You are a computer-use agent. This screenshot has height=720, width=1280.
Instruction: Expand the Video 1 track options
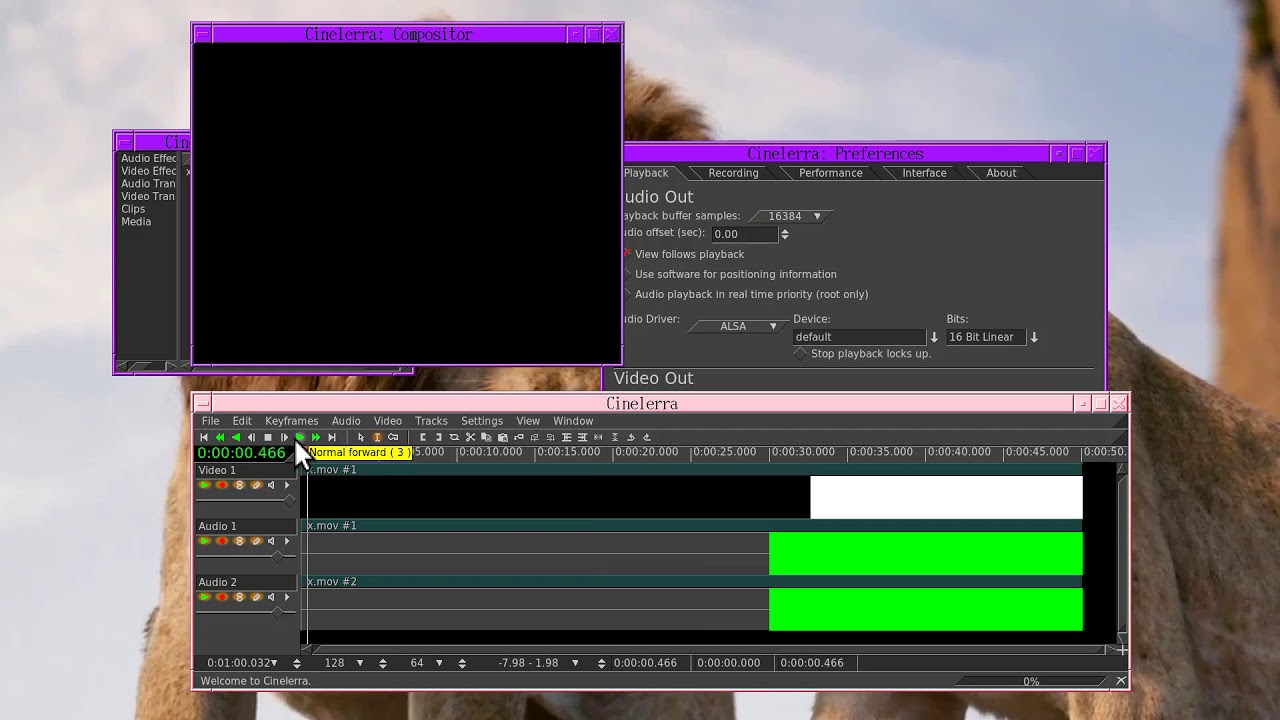pyautogui.click(x=287, y=485)
